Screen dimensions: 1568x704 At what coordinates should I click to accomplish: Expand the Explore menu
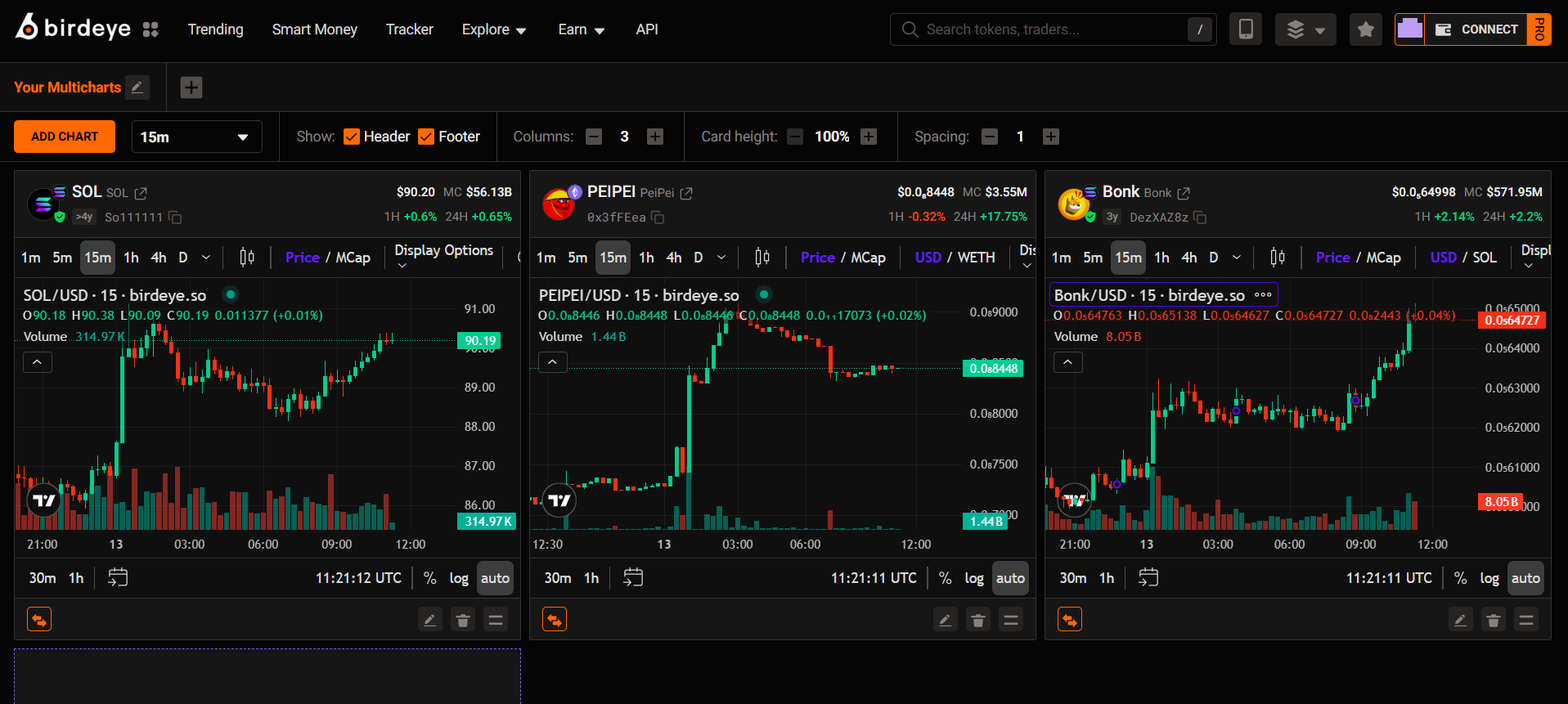tap(494, 29)
